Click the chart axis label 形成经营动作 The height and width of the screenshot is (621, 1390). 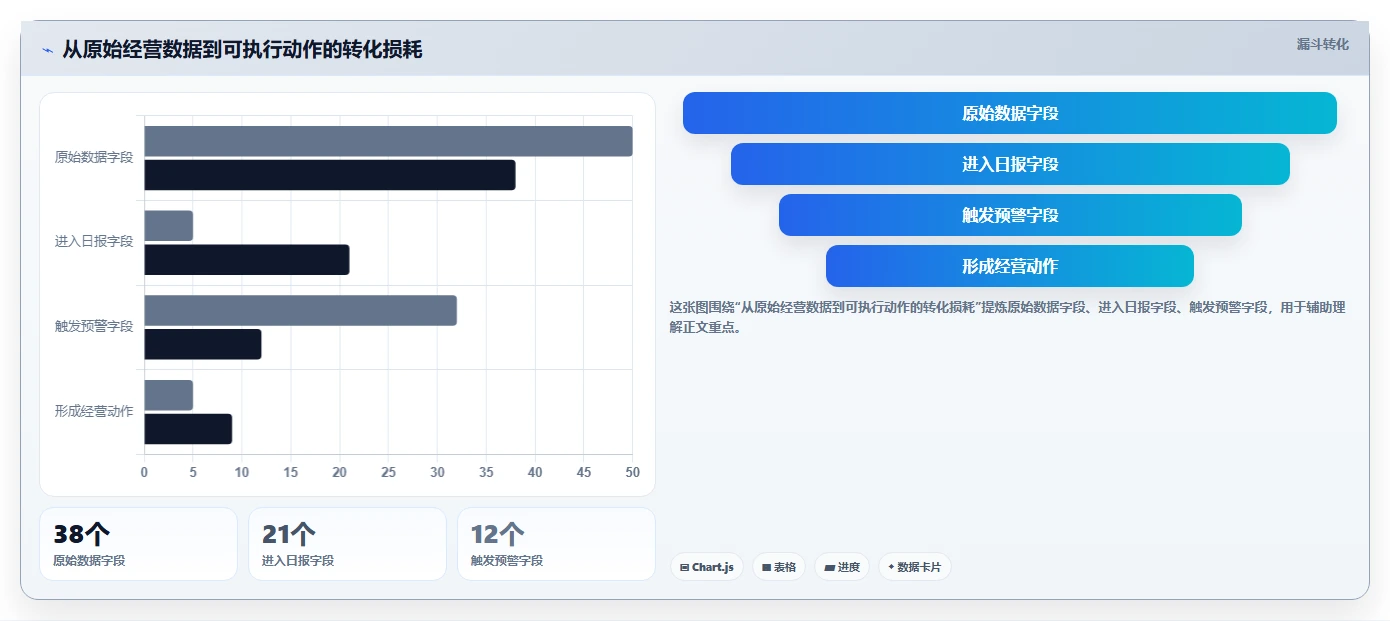[x=94, y=411]
